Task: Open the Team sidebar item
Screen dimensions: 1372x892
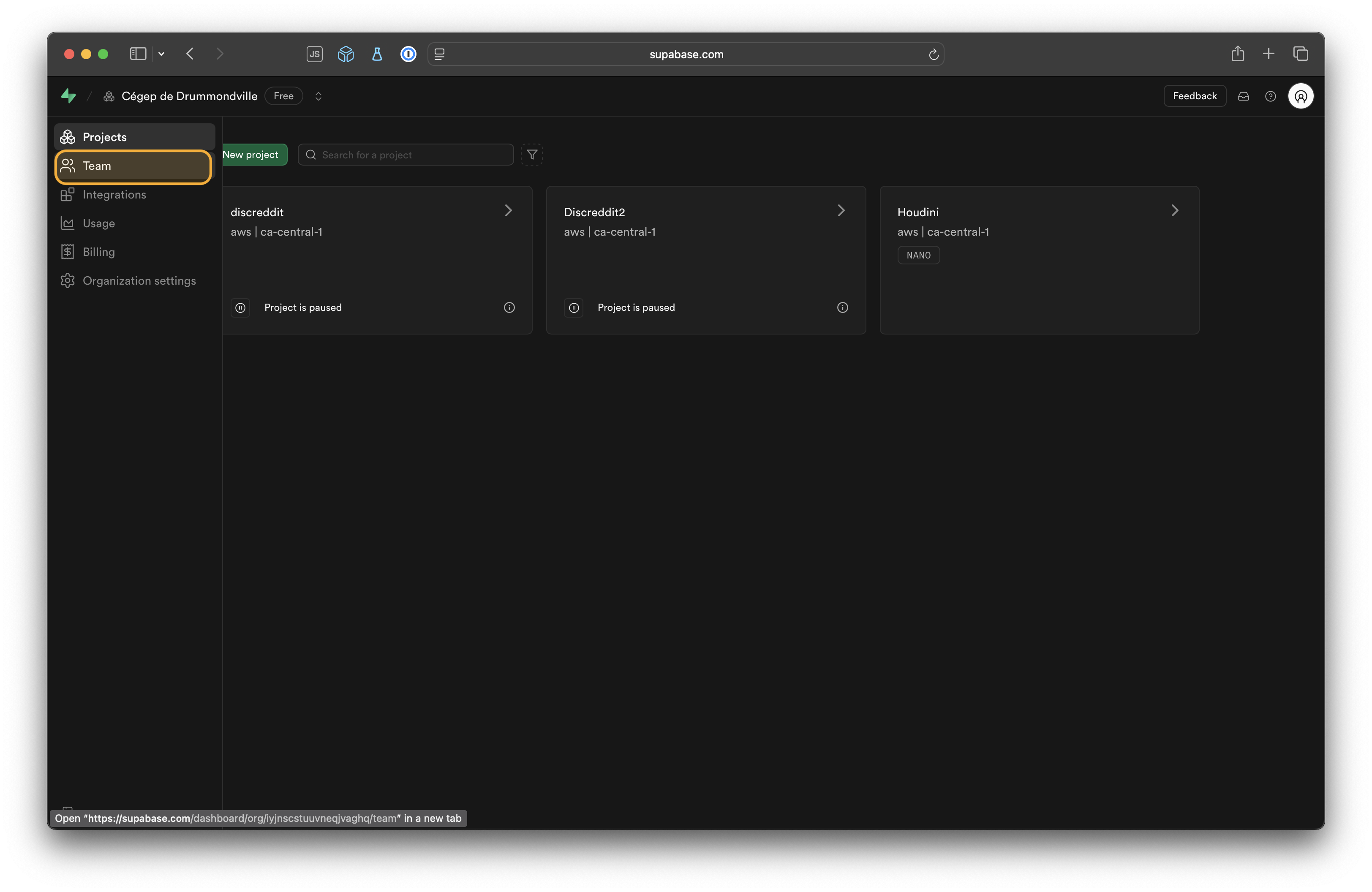Action: pos(134,166)
